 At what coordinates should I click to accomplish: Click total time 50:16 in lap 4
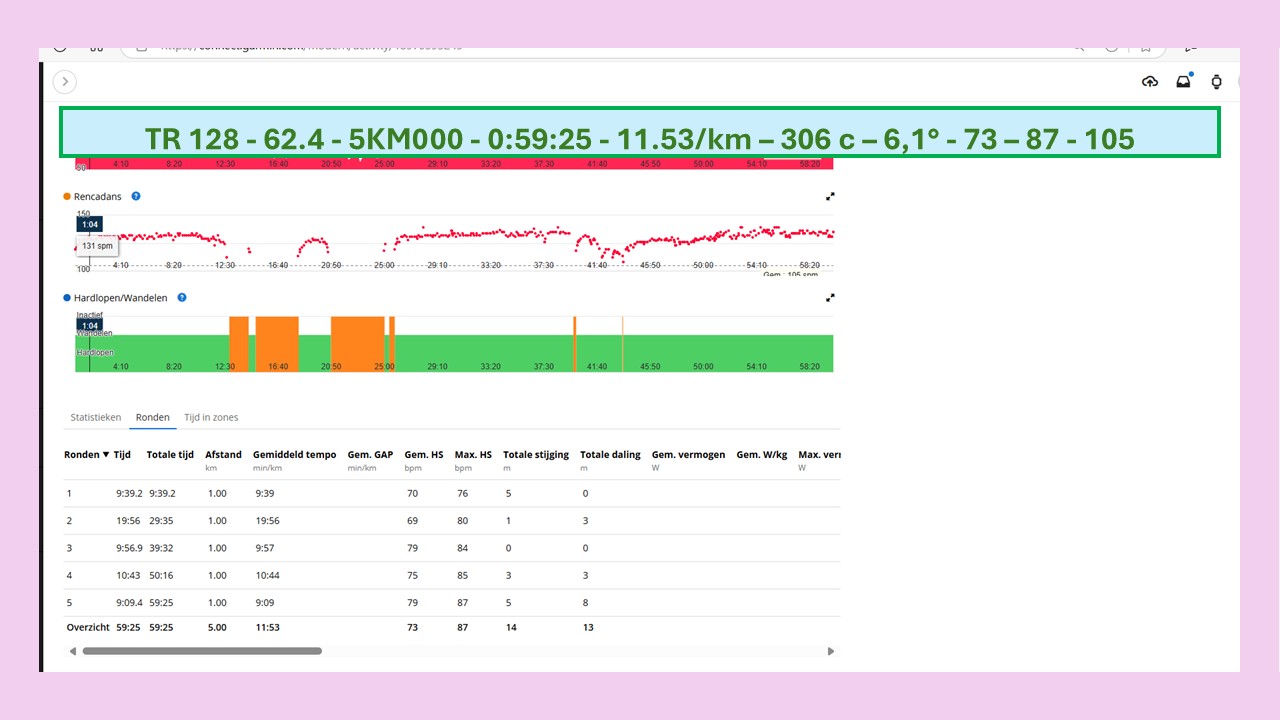(161, 575)
